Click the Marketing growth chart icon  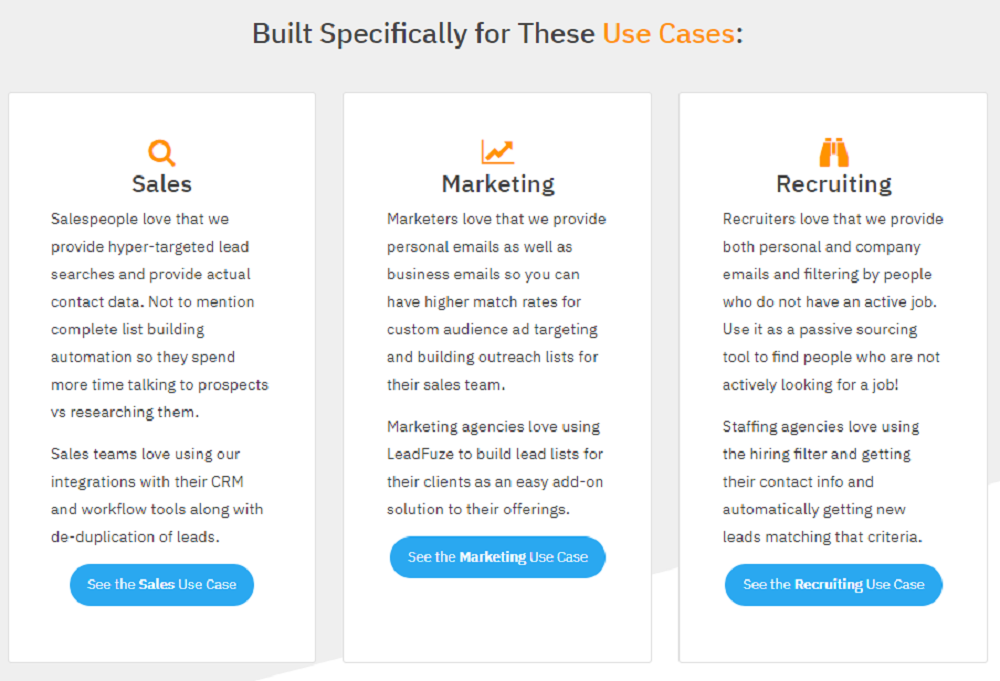point(497,152)
